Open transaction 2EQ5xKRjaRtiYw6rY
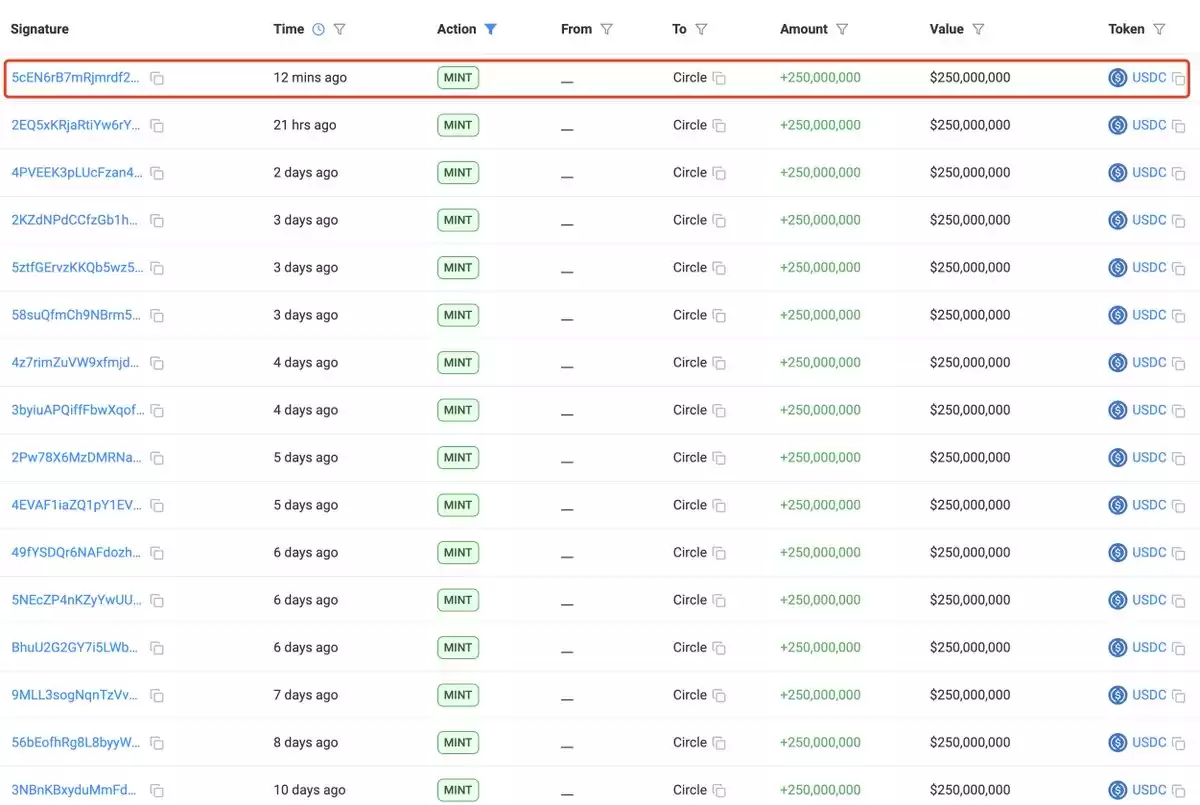The width and height of the screenshot is (1200, 805). pyautogui.click(x=76, y=125)
